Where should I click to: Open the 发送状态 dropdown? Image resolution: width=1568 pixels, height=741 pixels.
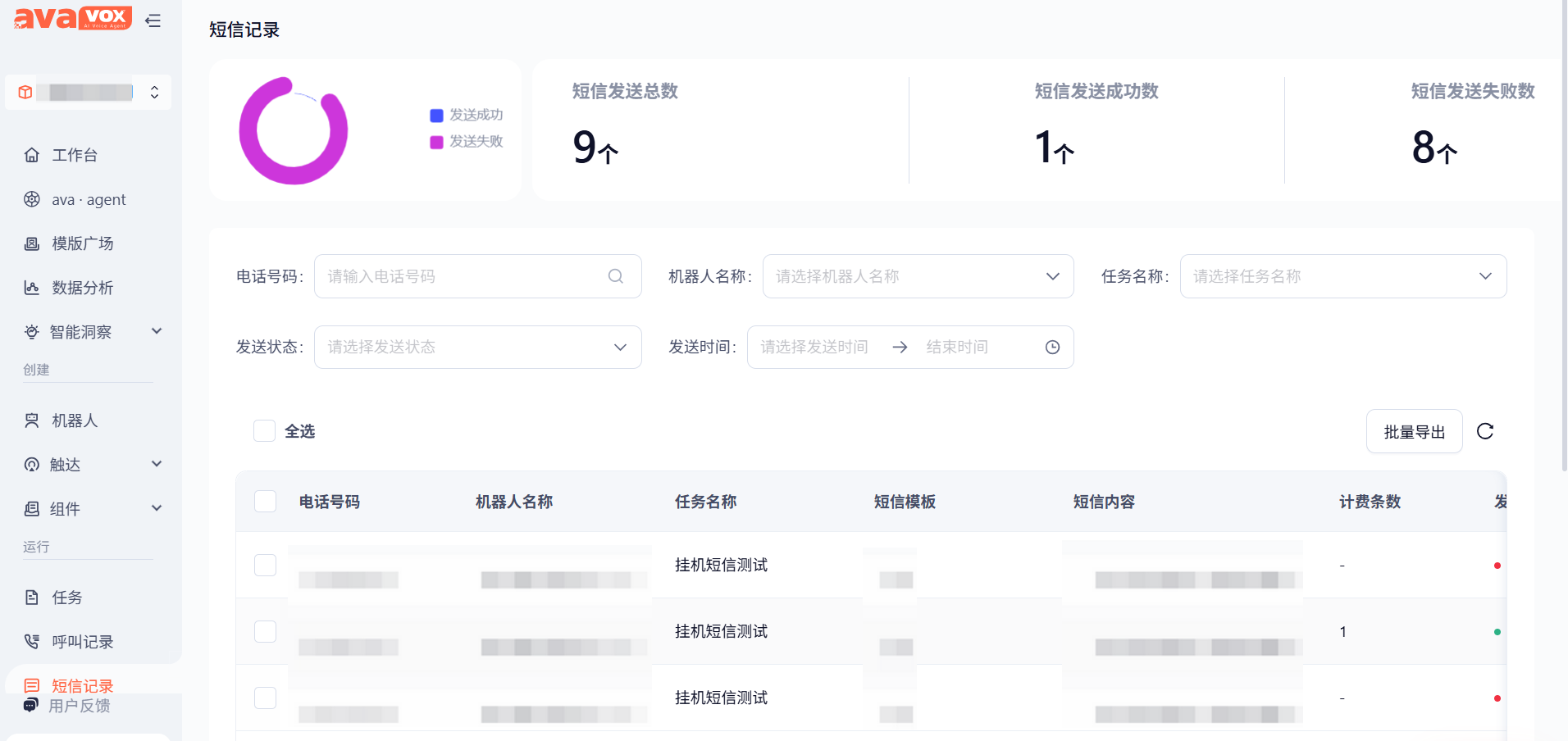tap(477, 348)
